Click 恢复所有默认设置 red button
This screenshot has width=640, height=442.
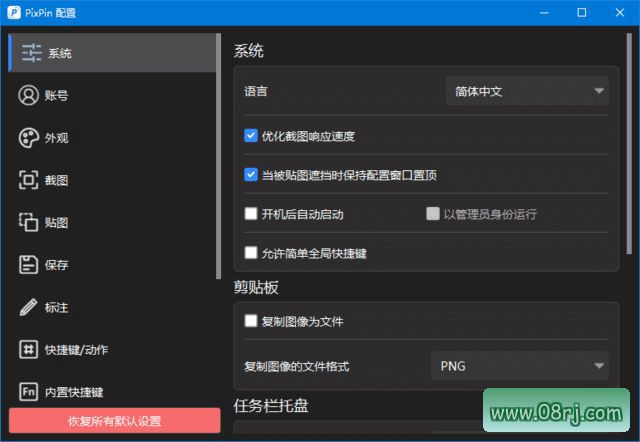pos(115,421)
